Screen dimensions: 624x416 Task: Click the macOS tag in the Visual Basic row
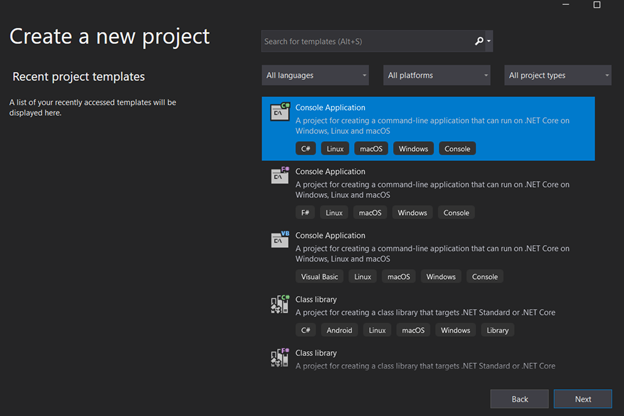(x=399, y=277)
